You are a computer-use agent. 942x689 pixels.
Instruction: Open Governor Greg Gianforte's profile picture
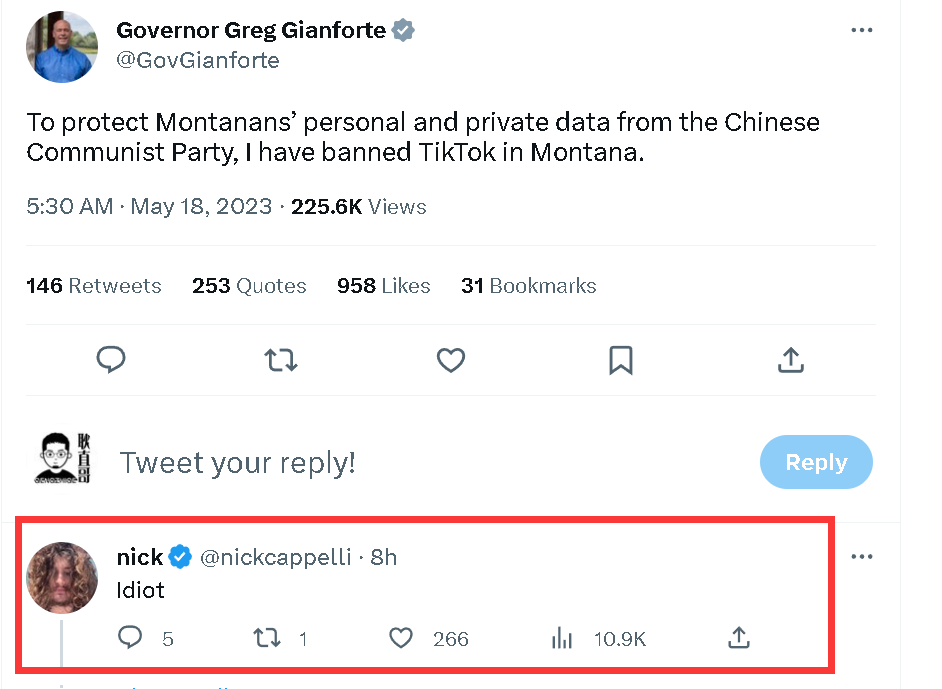(61, 46)
